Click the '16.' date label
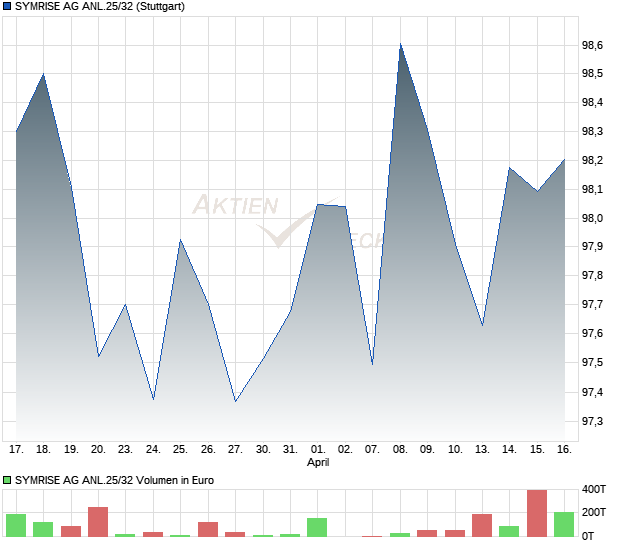The height and width of the screenshot is (546, 620). 564,450
